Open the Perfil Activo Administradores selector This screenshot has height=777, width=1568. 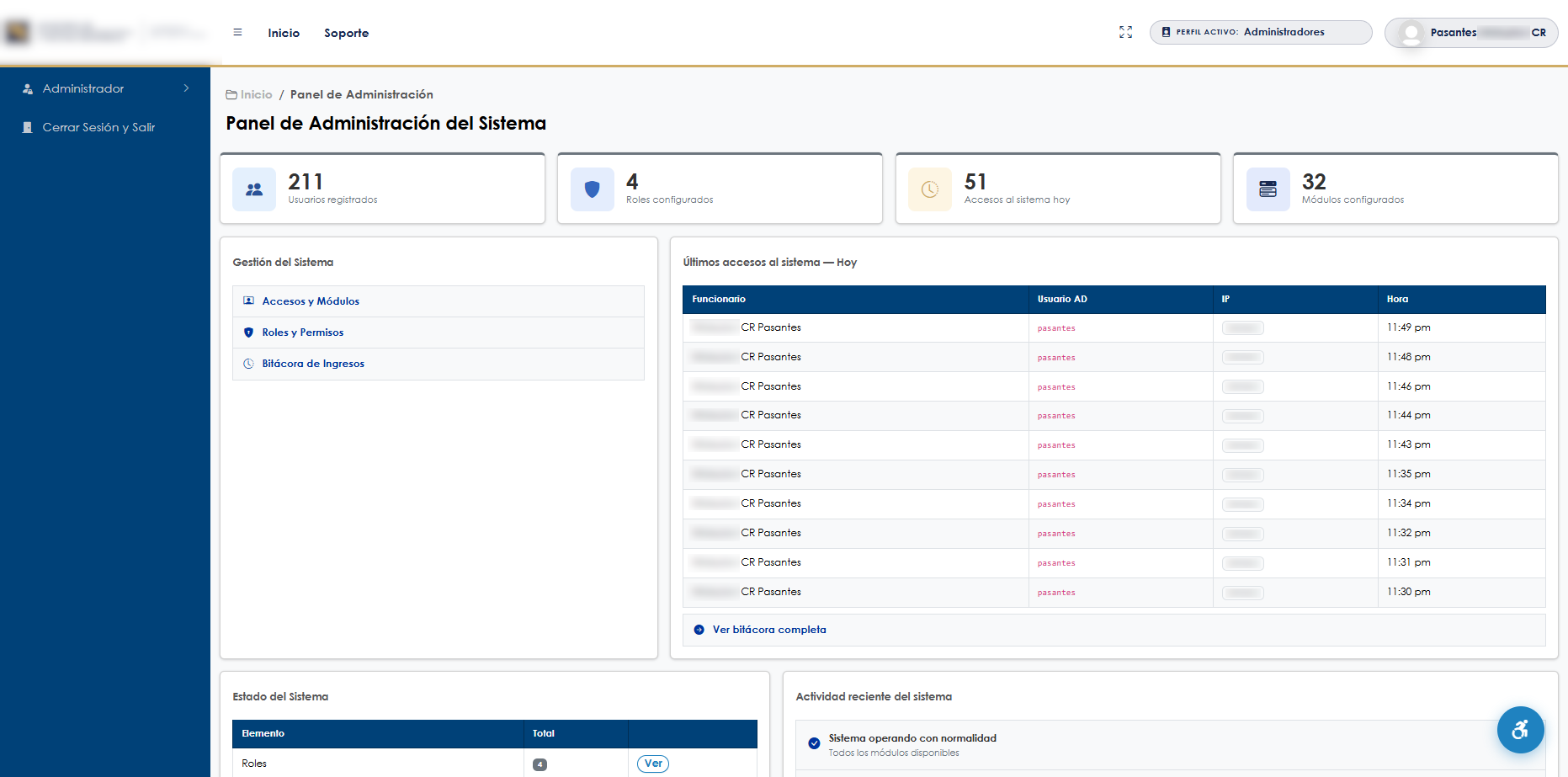point(1260,32)
